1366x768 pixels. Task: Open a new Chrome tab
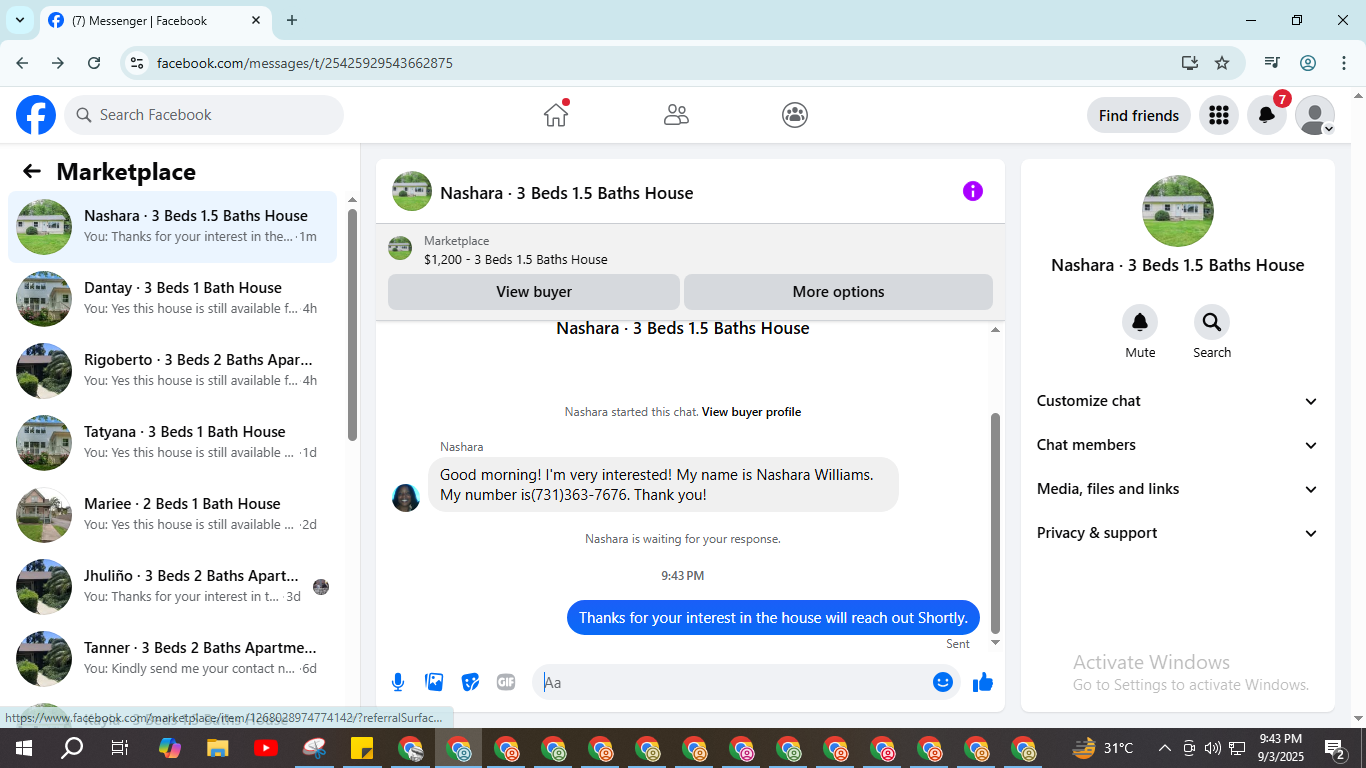292,20
